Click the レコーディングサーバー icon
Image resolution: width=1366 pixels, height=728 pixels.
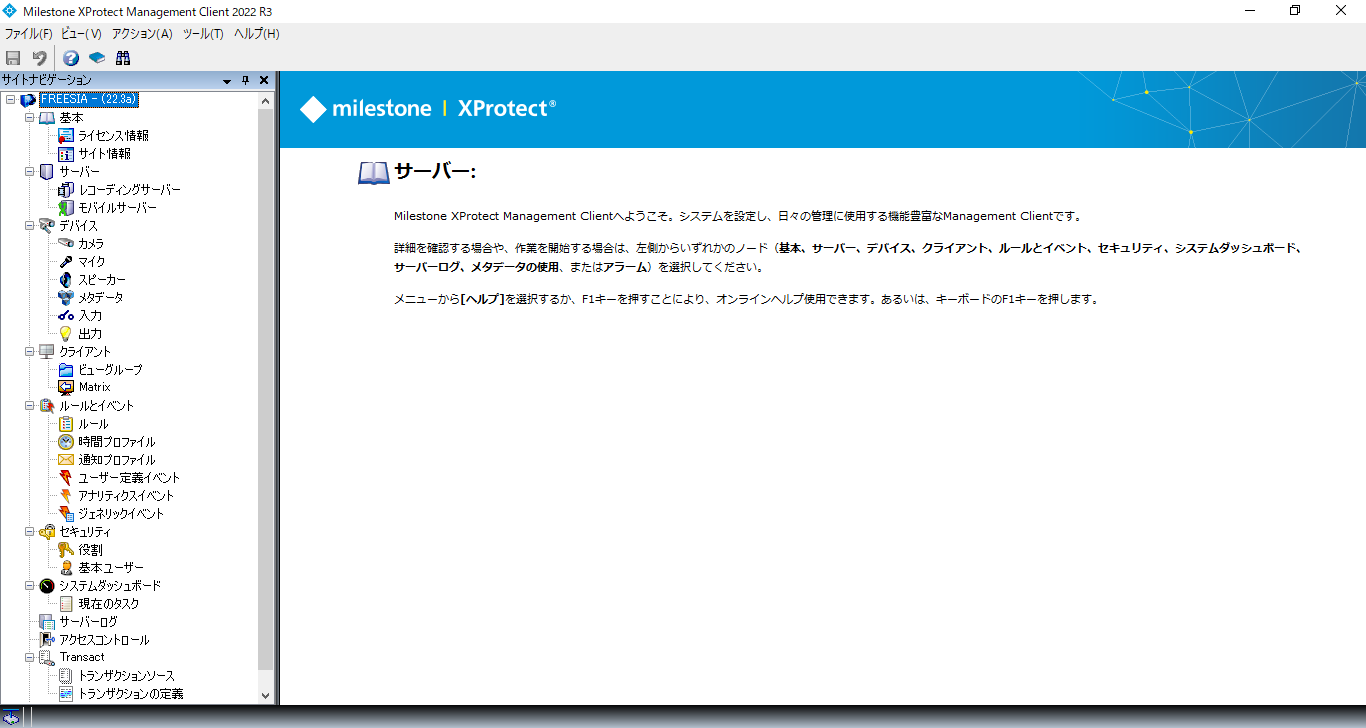tap(66, 190)
